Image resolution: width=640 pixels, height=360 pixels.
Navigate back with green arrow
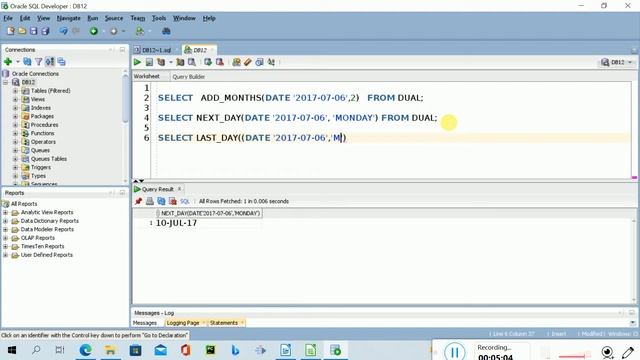pos(94,31)
